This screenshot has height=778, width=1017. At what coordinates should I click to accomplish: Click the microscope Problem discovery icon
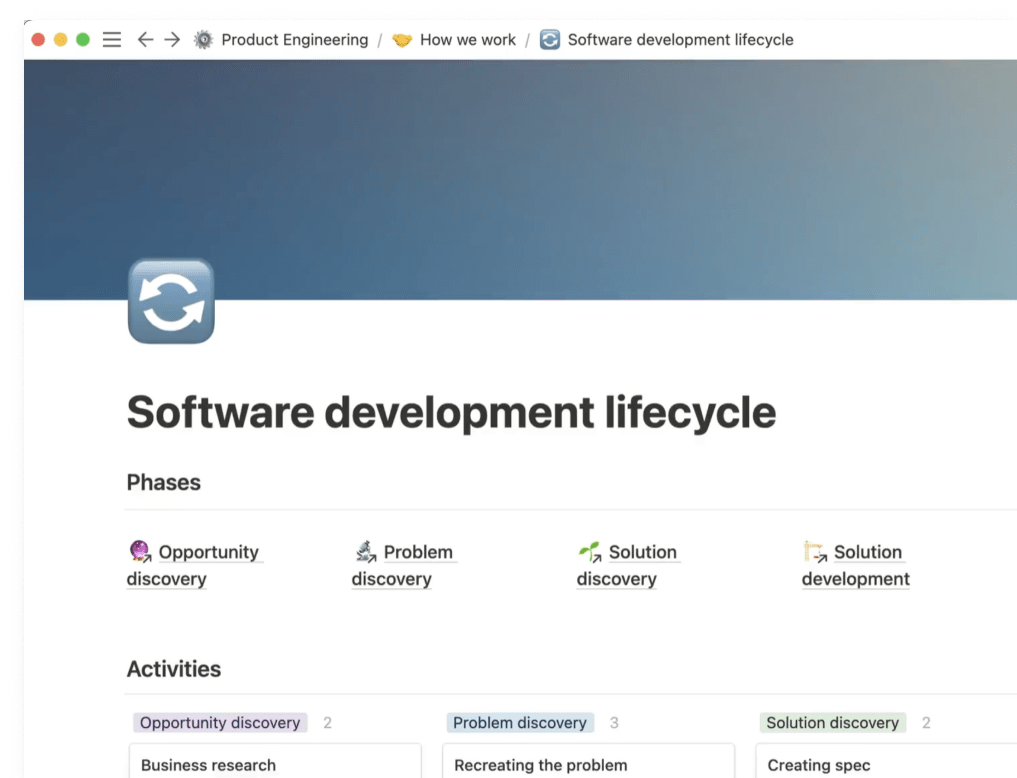click(x=365, y=551)
